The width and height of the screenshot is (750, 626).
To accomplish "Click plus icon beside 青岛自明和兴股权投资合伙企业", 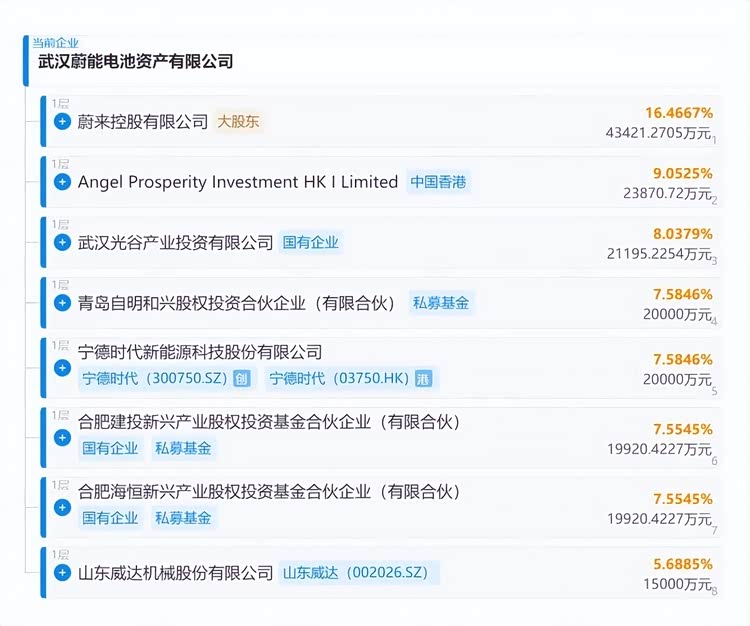I will click(x=62, y=302).
